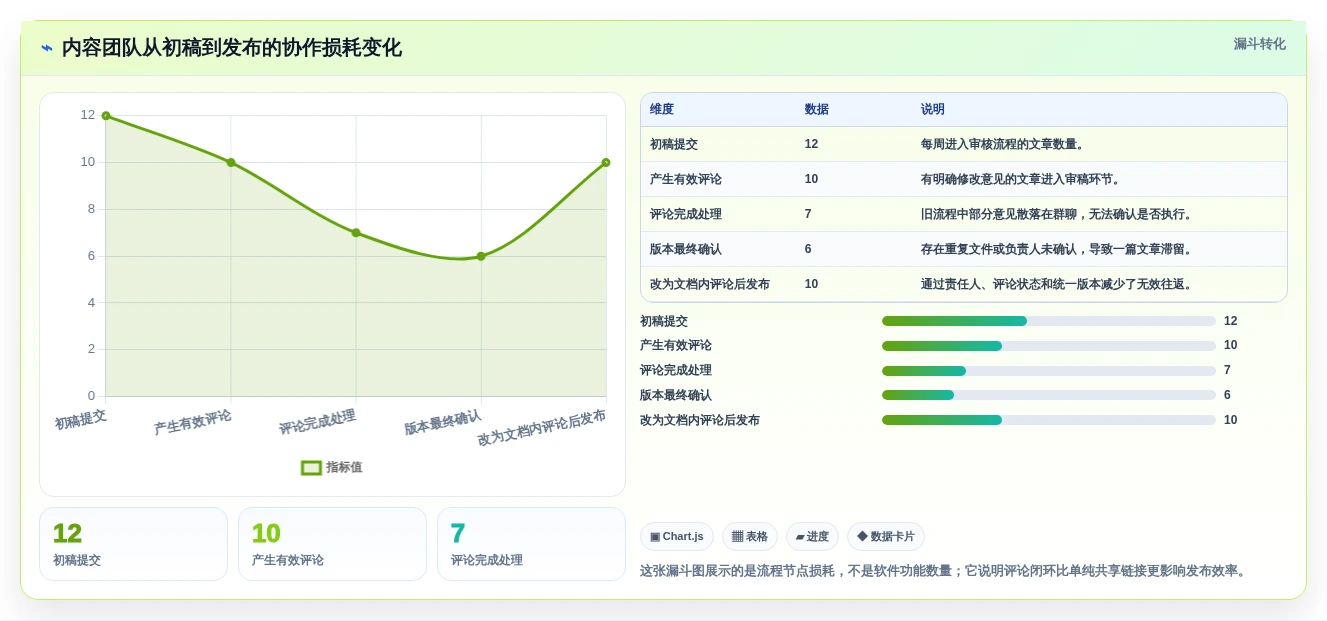Click the description about 存在重复文件或负责人未确认
This screenshot has height=621, width=1327.
click(1057, 249)
